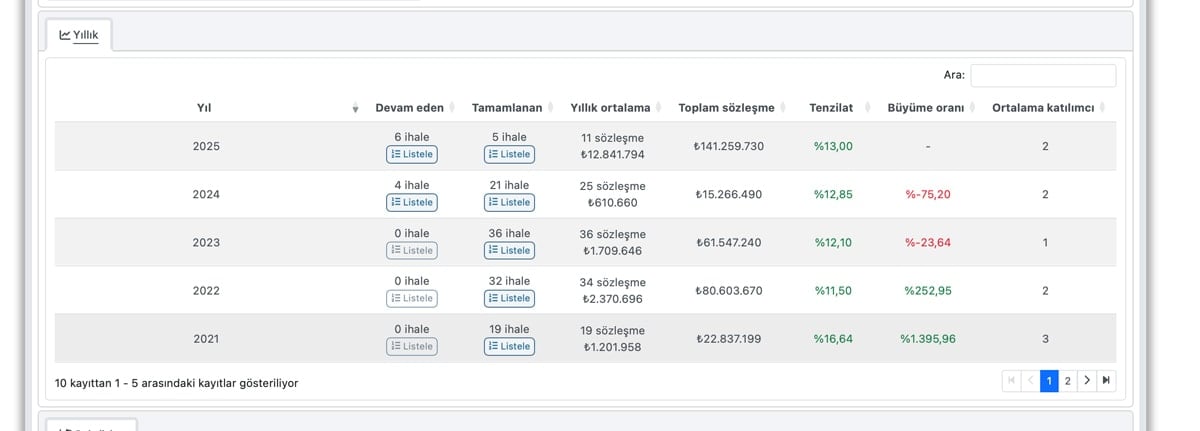Click the next page arrow
Image resolution: width=1200 pixels, height=431 pixels.
[1087, 381]
